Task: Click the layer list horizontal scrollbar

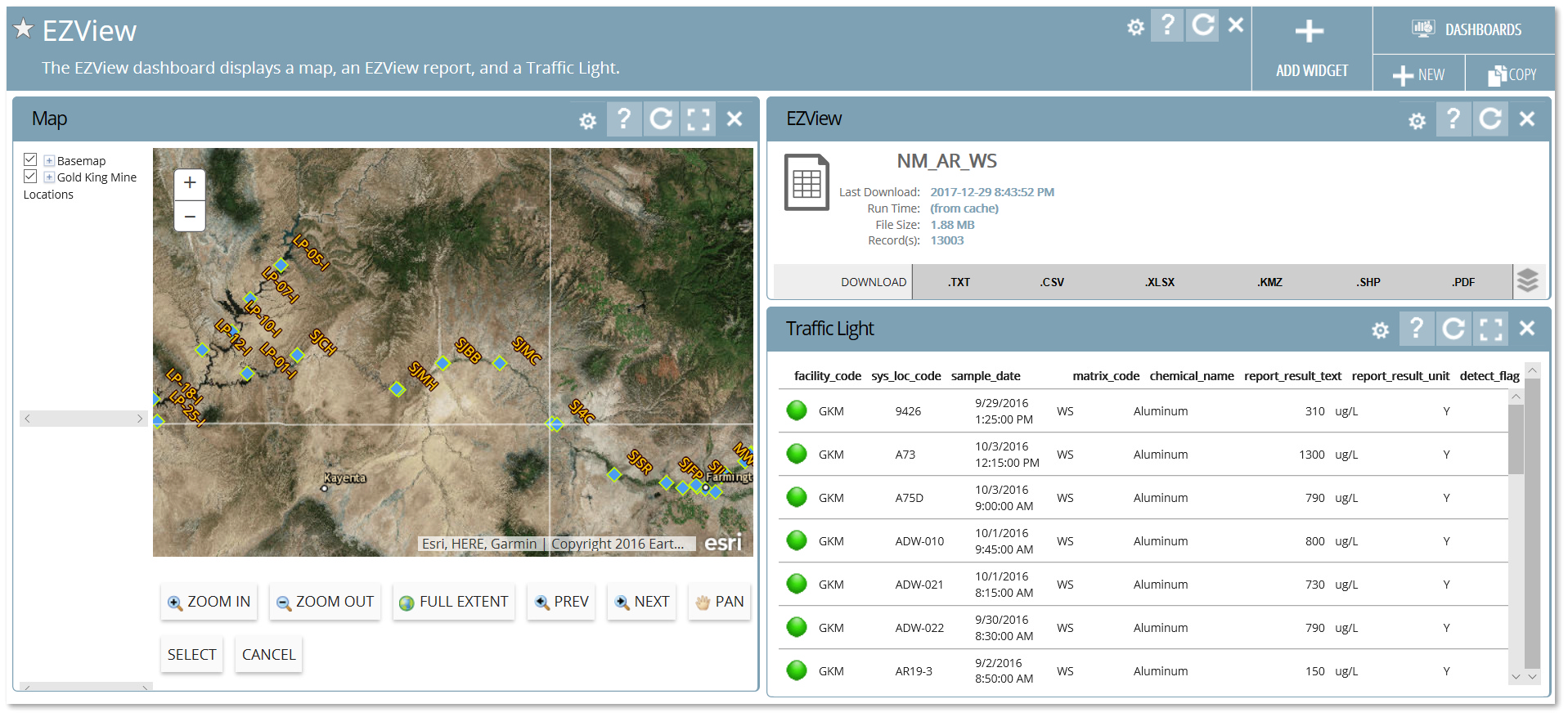Action: pyautogui.click(x=83, y=419)
